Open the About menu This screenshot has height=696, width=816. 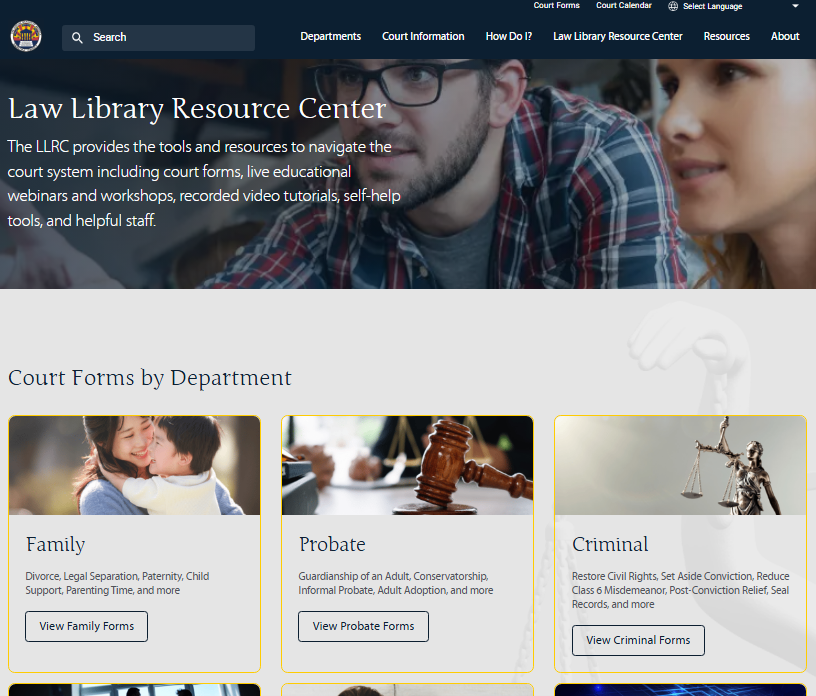[785, 36]
